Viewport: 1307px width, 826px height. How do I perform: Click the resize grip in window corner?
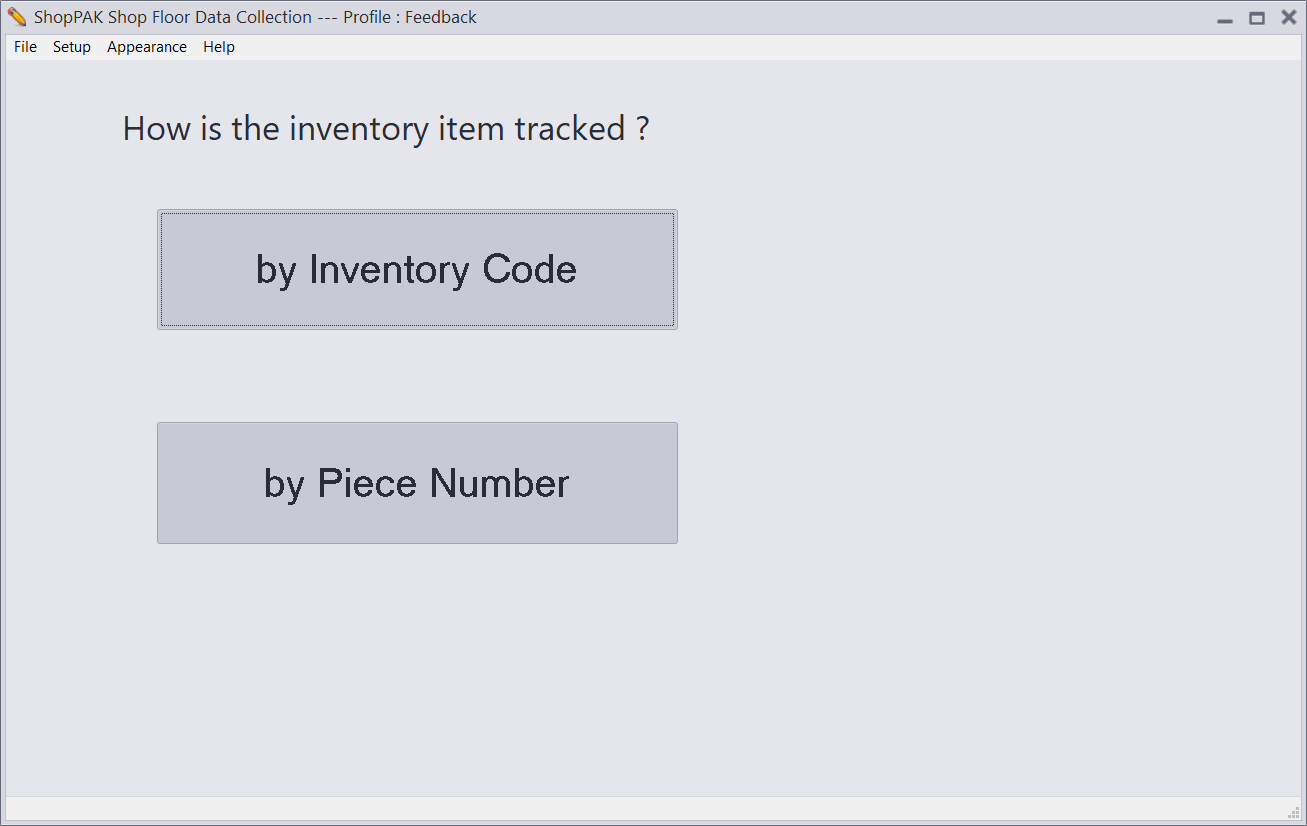pyautogui.click(x=1294, y=811)
